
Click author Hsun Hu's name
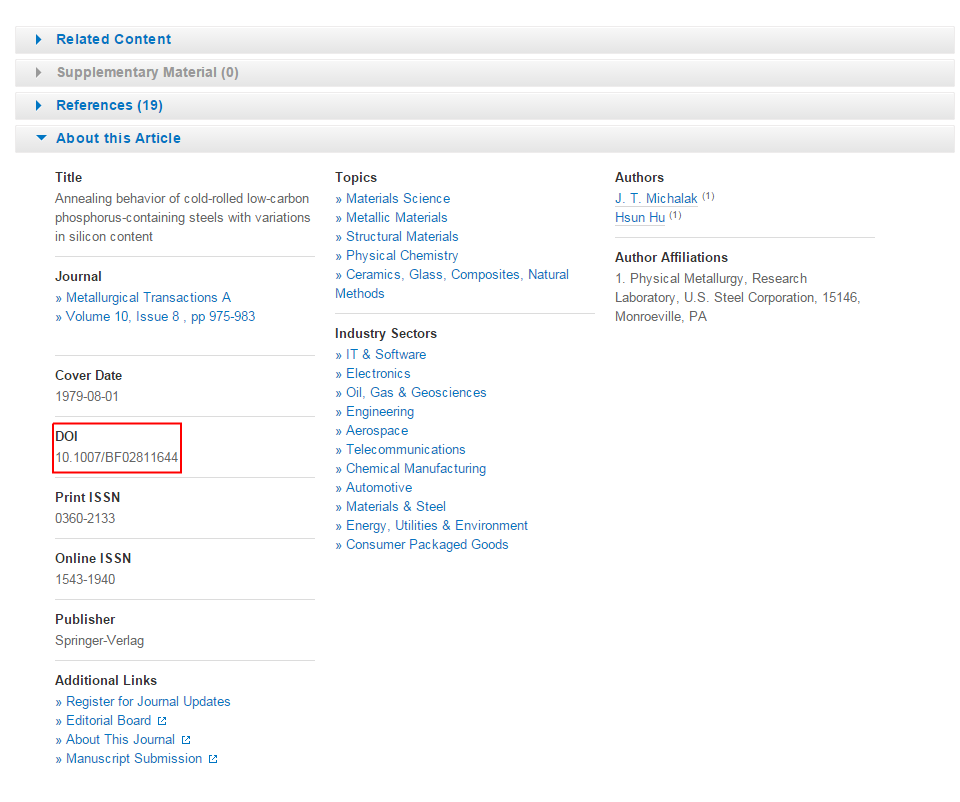[640, 218]
